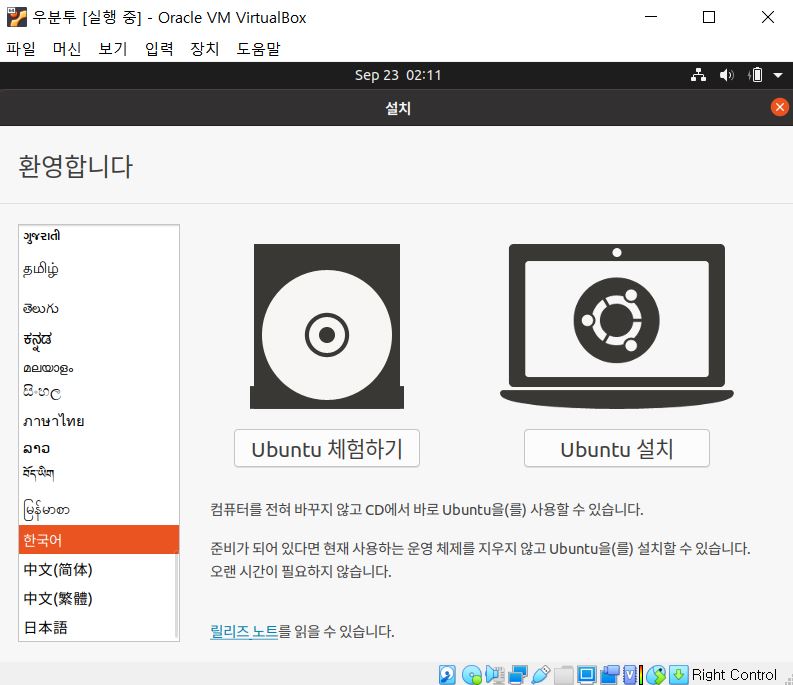Click the Ubuntu battery indicator icon
The height and width of the screenshot is (685, 793).
[x=755, y=75]
